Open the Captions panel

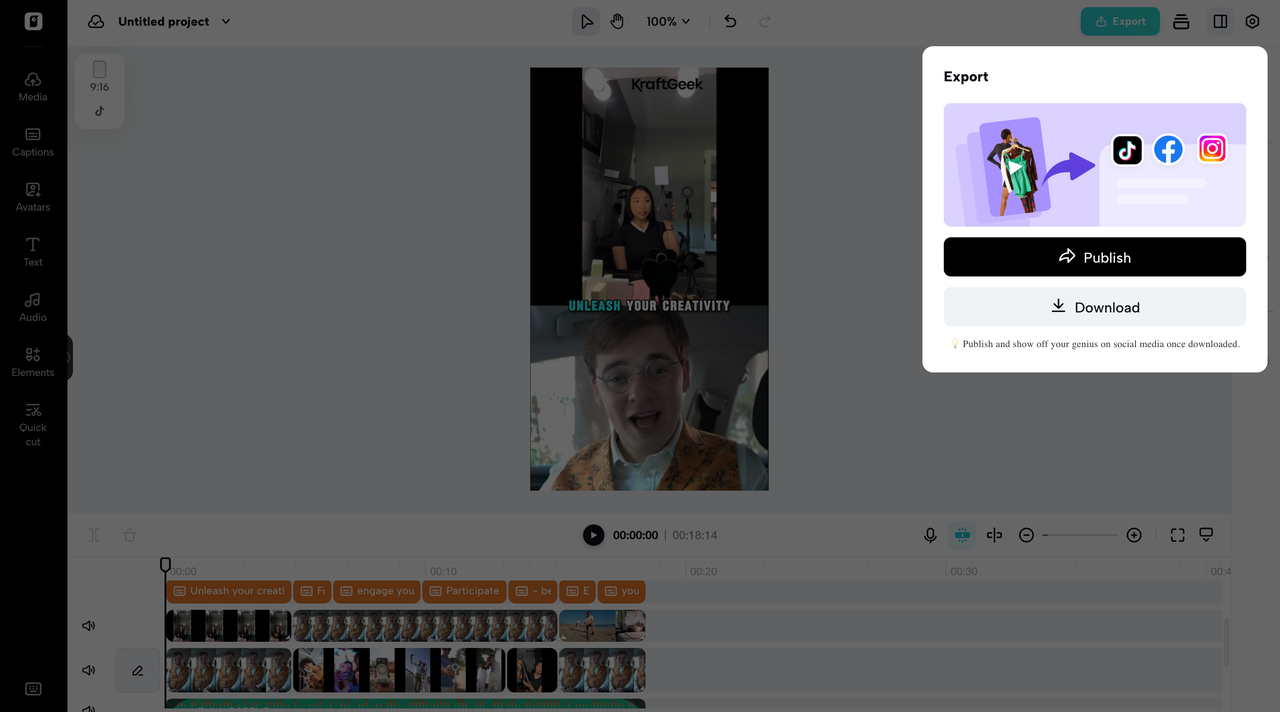(x=33, y=143)
